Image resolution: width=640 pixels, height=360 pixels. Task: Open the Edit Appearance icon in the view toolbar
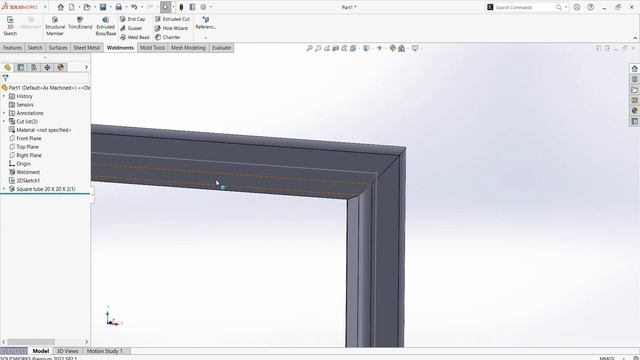coord(393,48)
